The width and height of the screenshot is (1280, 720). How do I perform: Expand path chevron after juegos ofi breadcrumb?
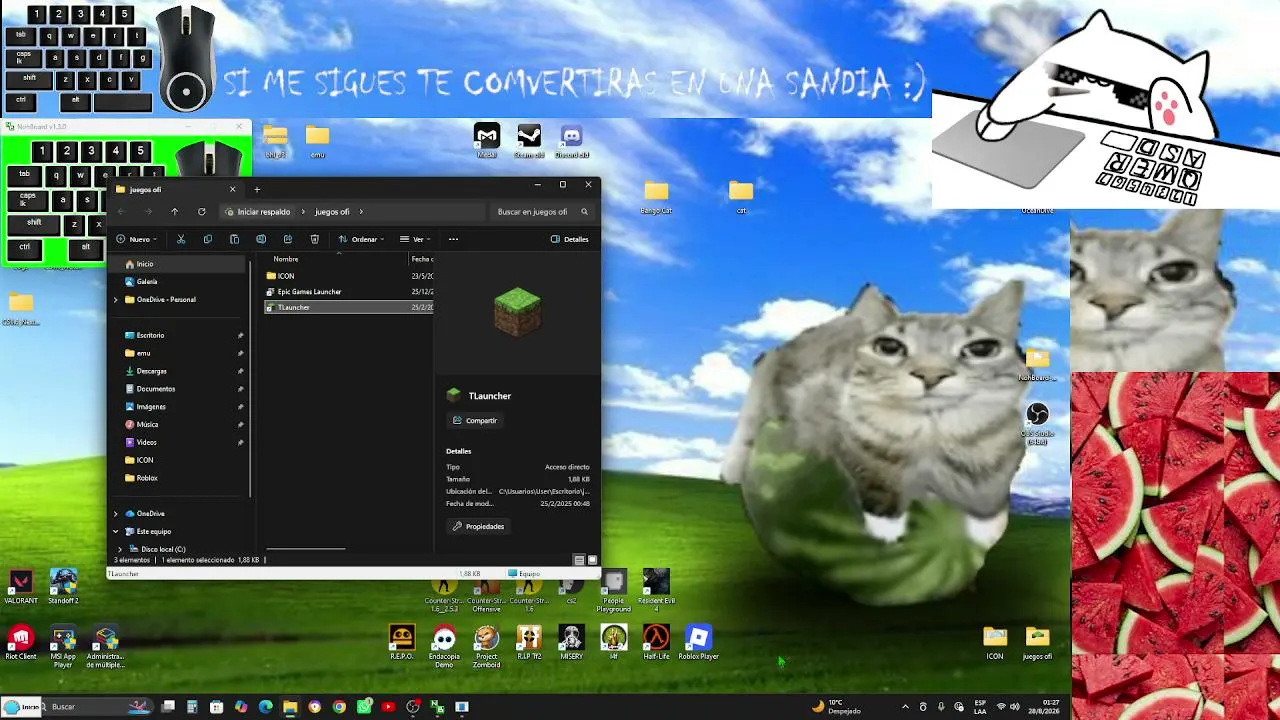click(x=361, y=212)
